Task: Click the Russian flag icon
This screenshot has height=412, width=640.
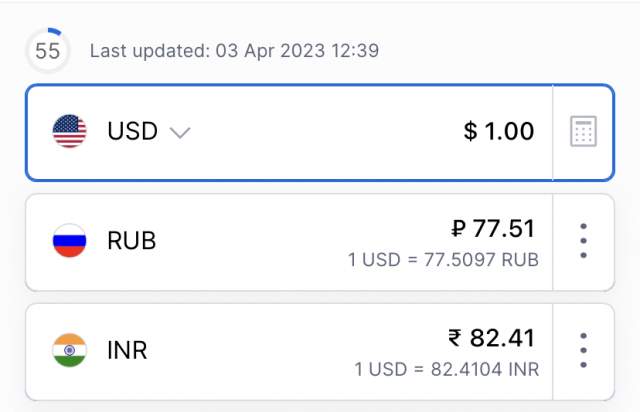Action: [70, 241]
